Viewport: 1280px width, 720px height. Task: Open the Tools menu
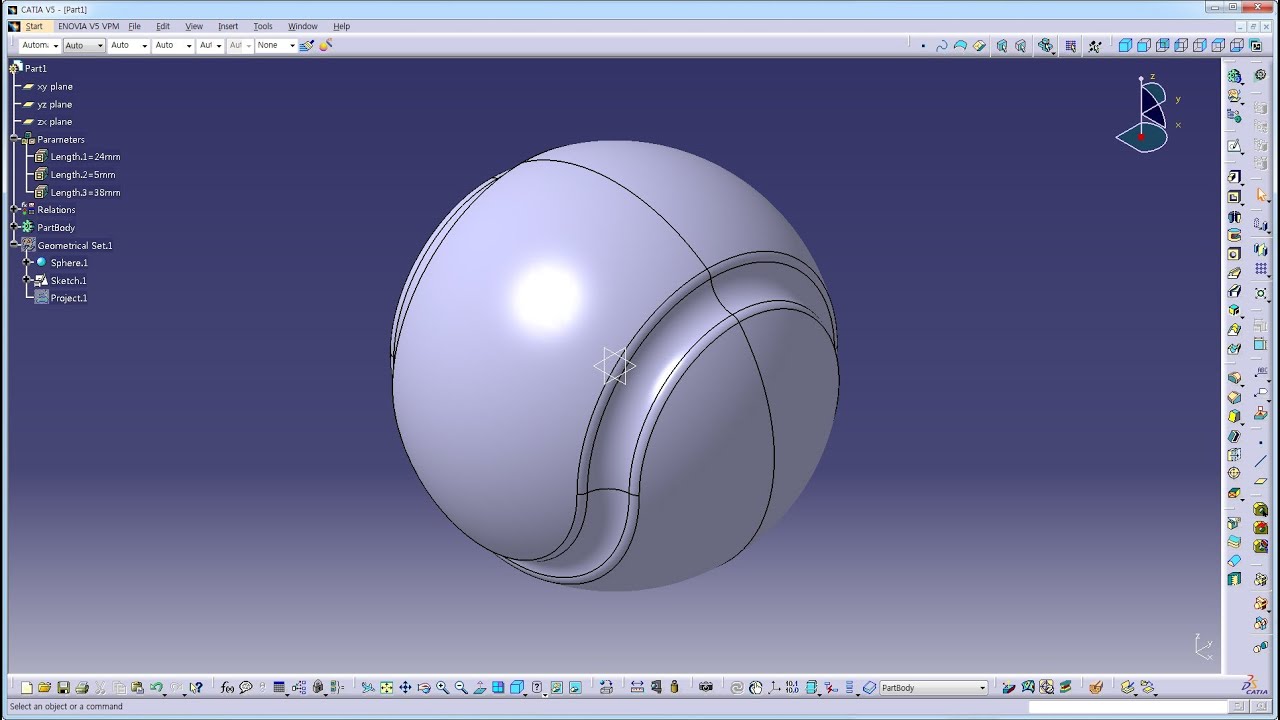tap(263, 26)
